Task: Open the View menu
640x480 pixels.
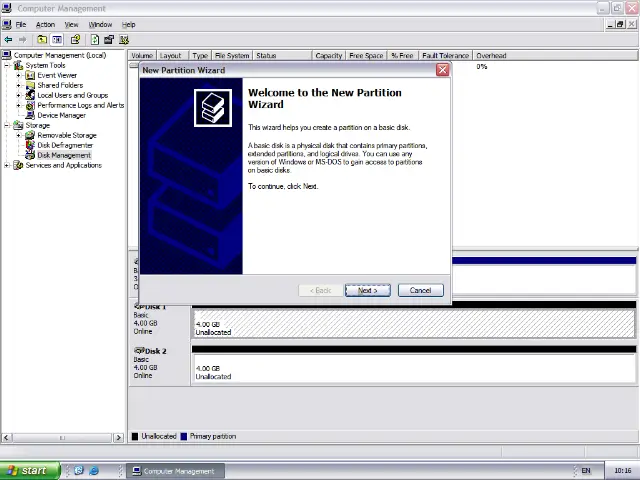Action: [71, 24]
